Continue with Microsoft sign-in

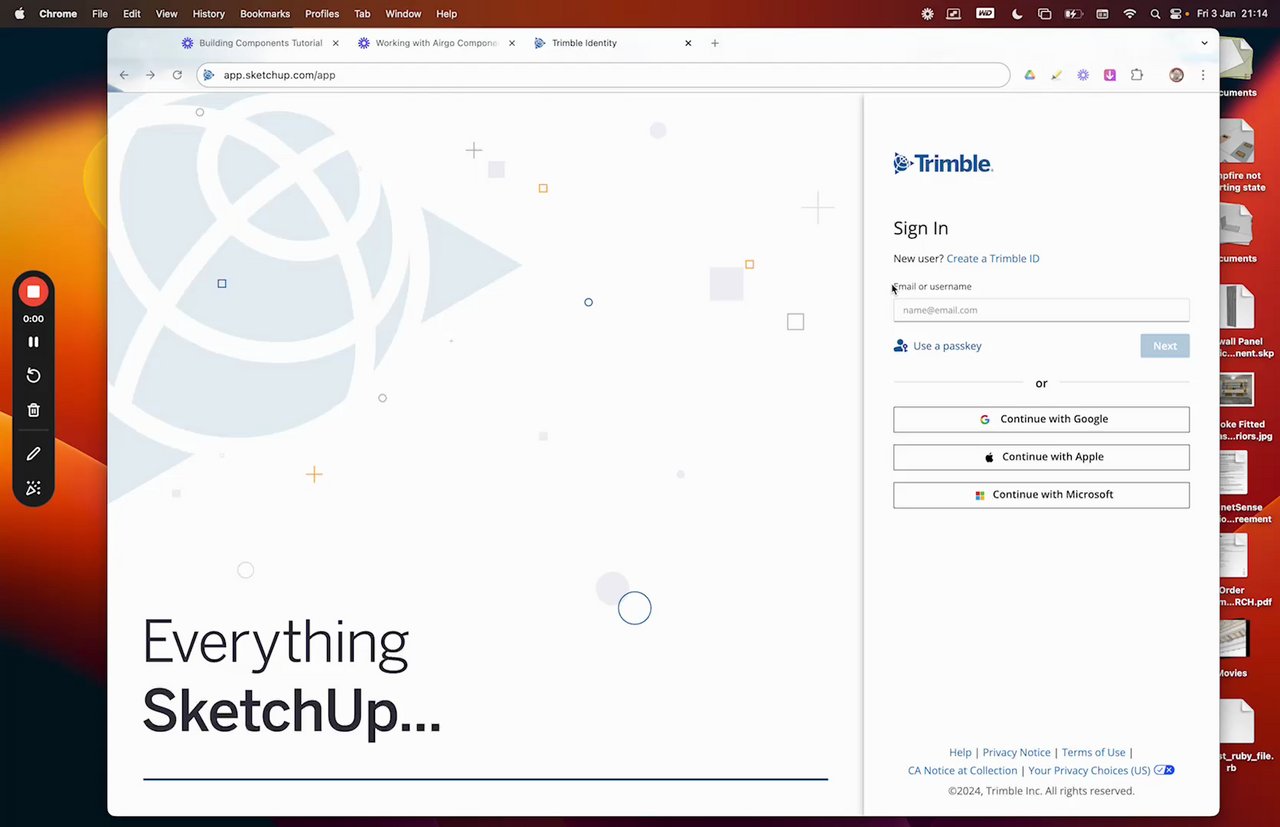[1041, 495]
